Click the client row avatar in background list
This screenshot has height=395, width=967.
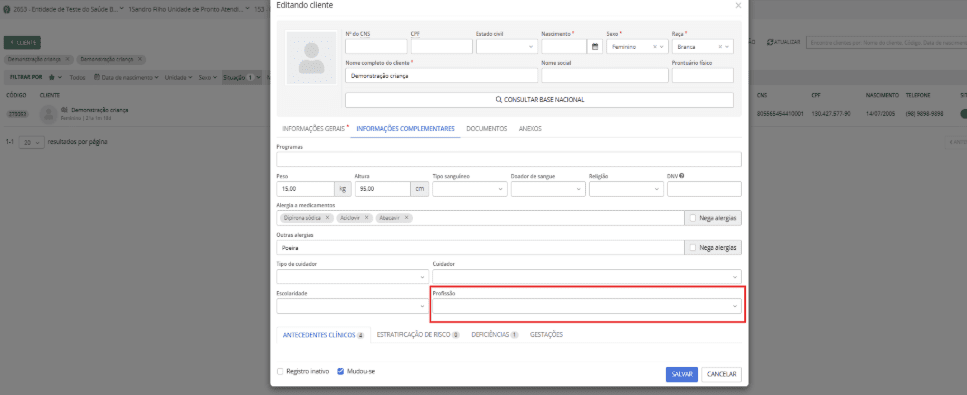(x=48, y=114)
